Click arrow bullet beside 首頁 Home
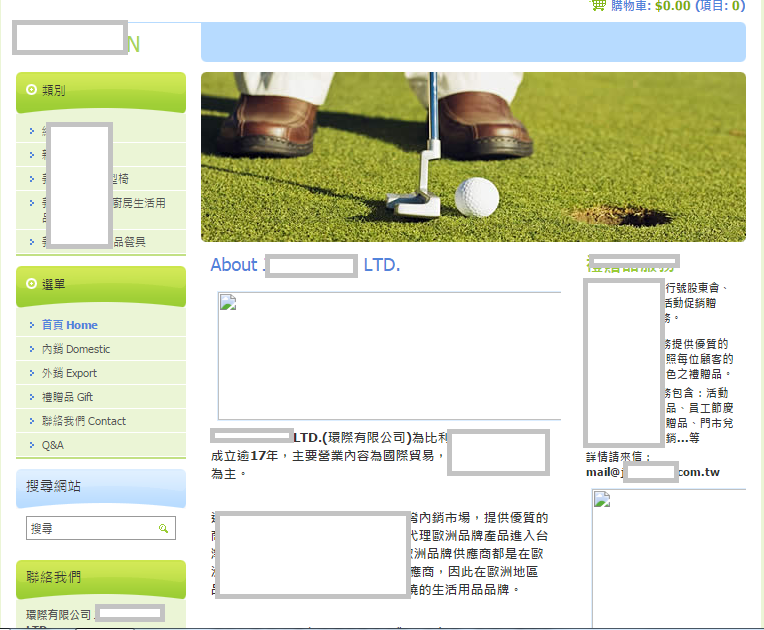Viewport: 764px width, 630px height. (32, 325)
